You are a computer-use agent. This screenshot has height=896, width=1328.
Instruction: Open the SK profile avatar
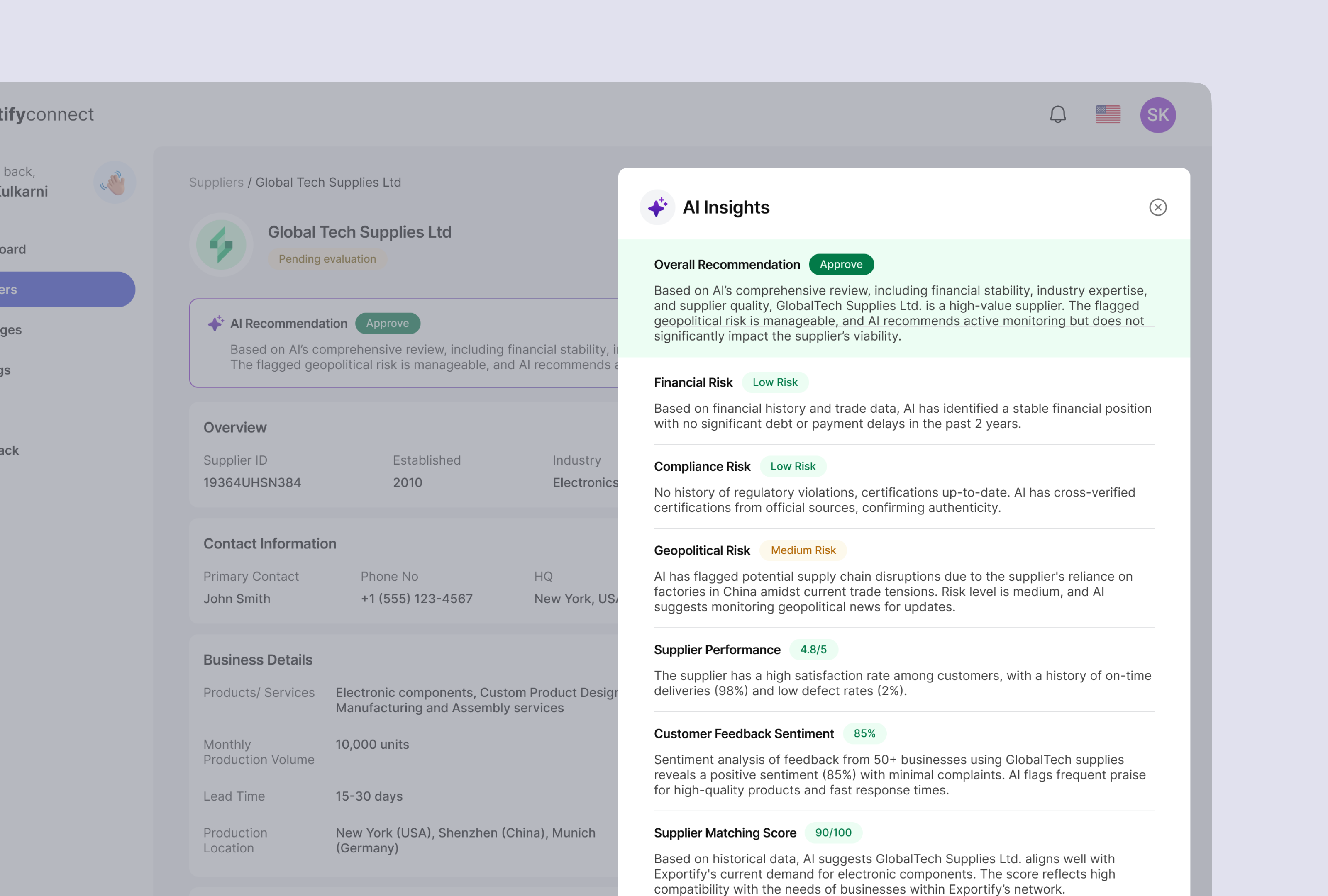(1158, 114)
